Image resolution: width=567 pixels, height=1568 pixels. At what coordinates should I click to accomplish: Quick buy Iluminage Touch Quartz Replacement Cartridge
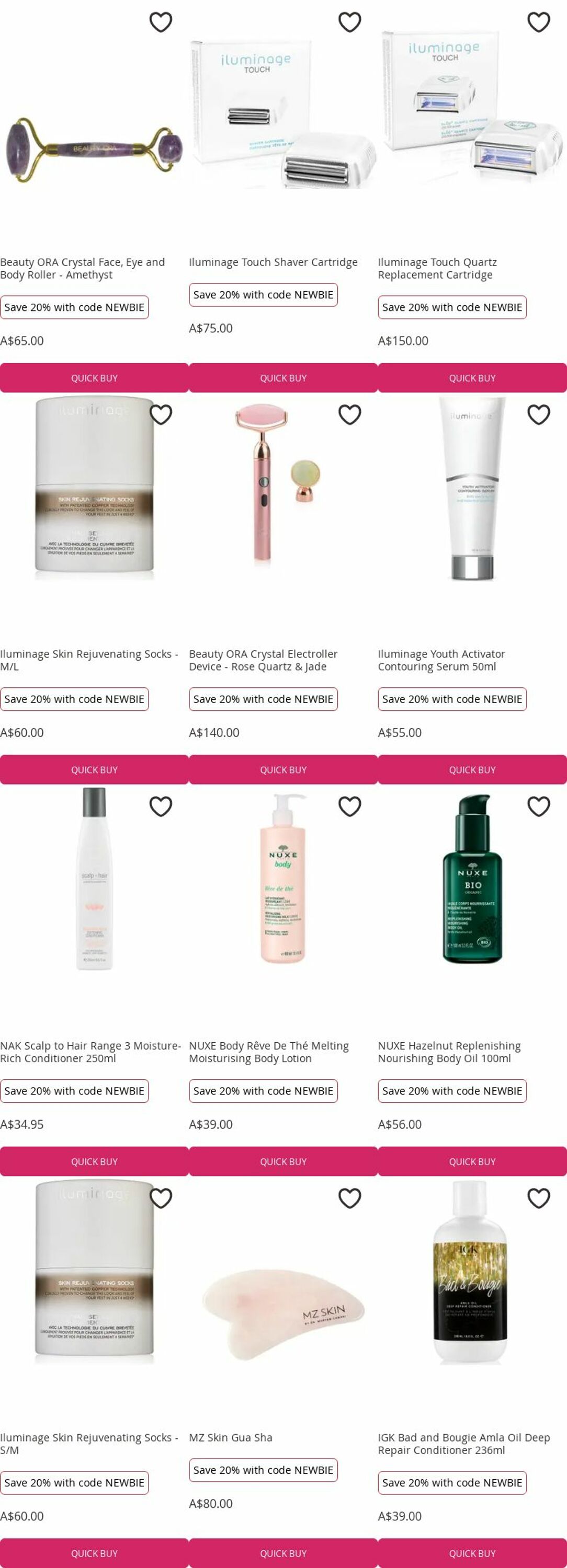[x=472, y=378]
